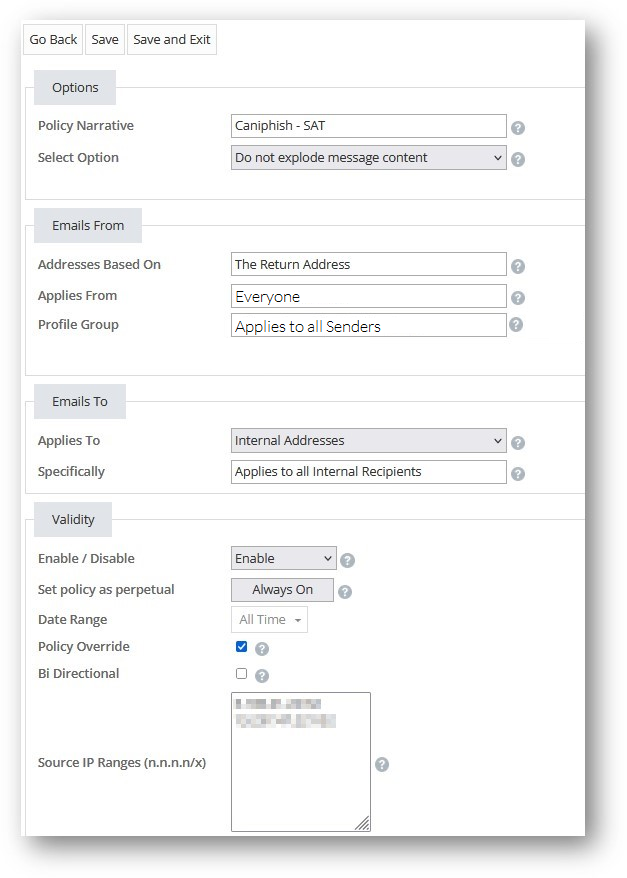Click the help icon beside Select Option
The image size is (627, 878).
click(518, 158)
